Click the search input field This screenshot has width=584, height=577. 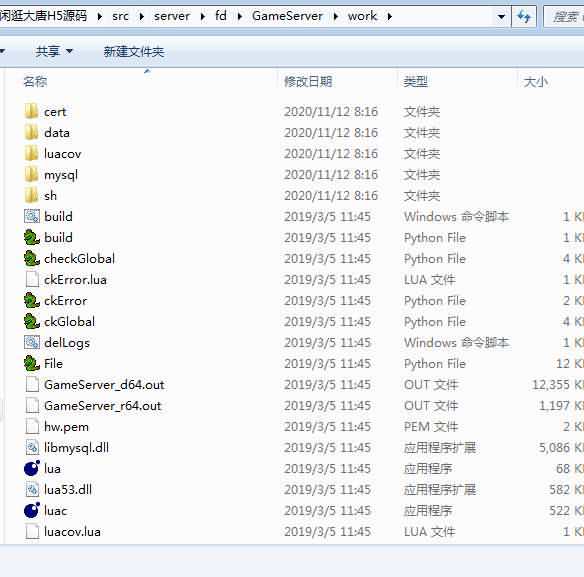[x=564, y=16]
